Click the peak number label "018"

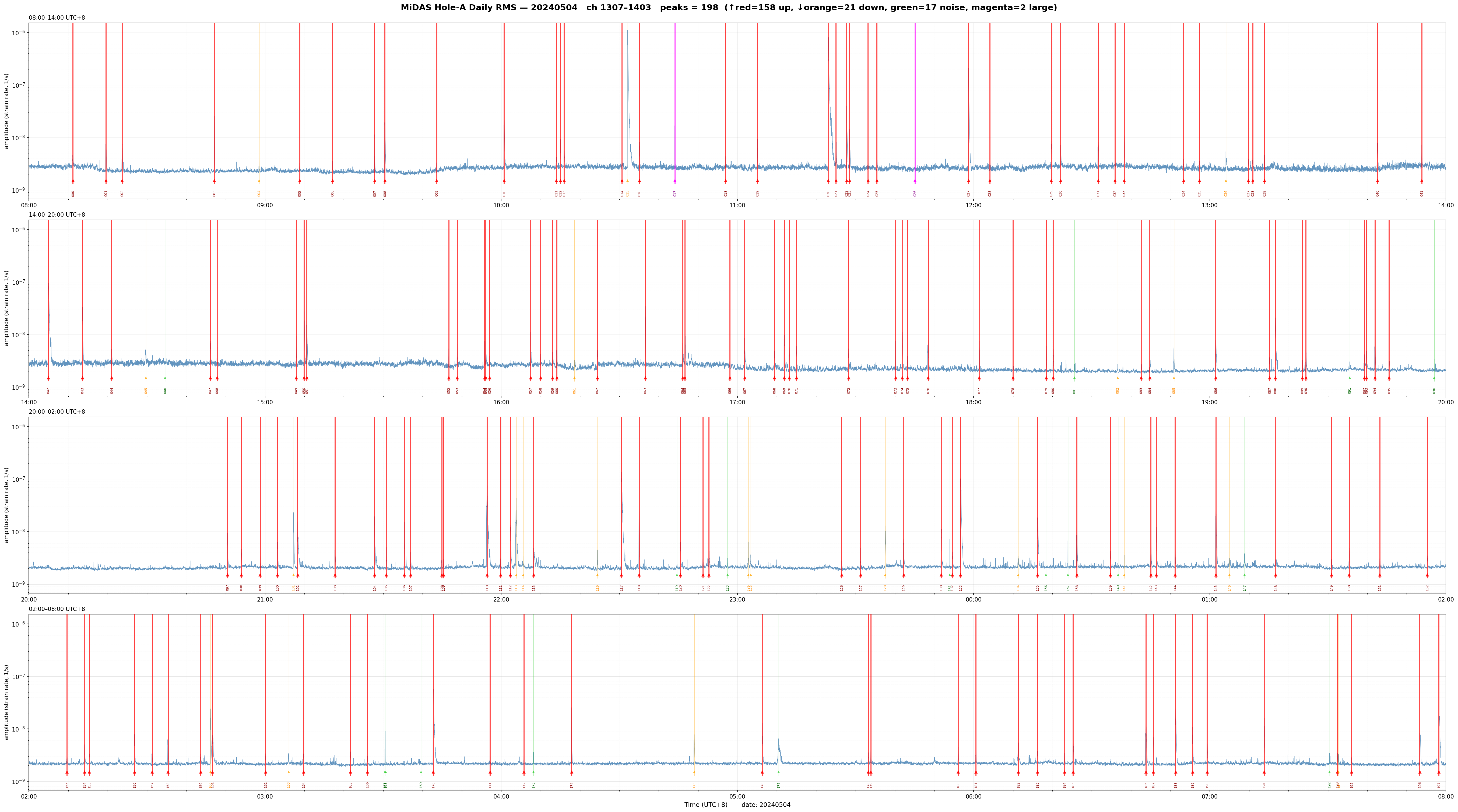(726, 194)
